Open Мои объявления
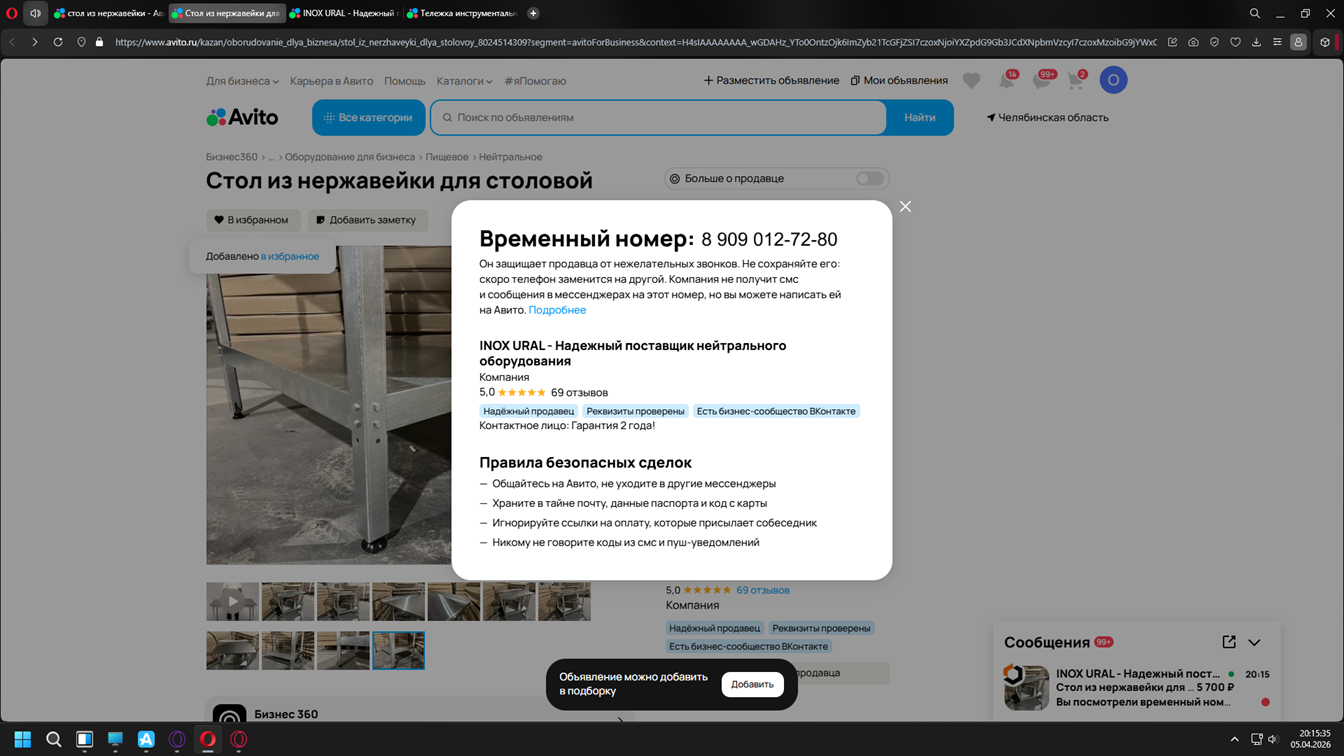Viewport: 1344px width, 756px height. [899, 81]
